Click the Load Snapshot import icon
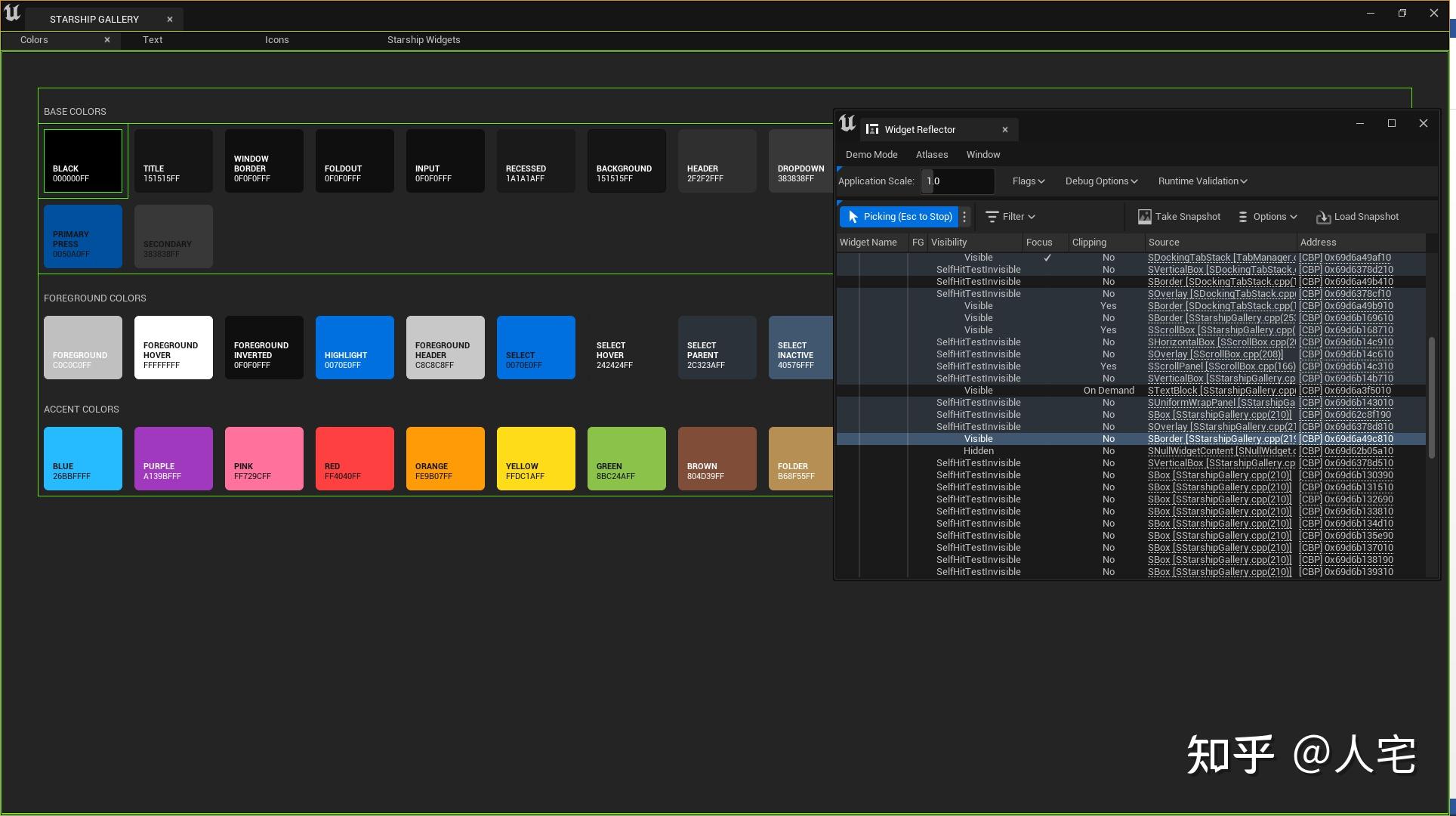The width and height of the screenshot is (1456, 816). tap(1323, 217)
